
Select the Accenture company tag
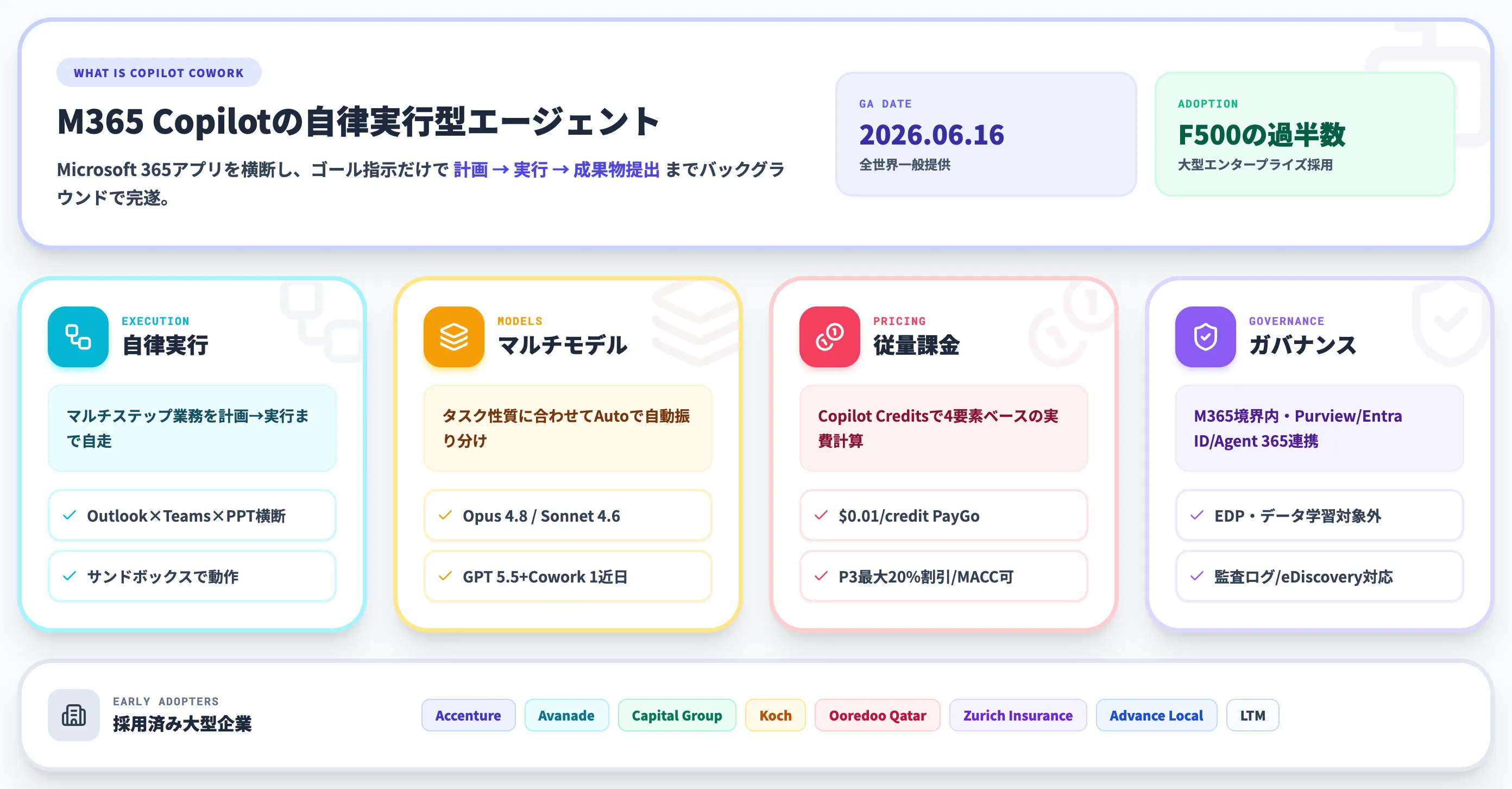(468, 715)
